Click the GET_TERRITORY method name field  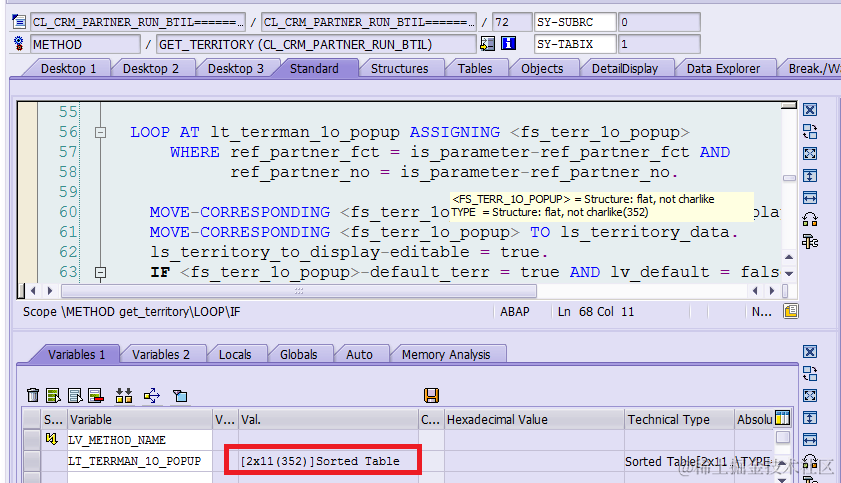[x=316, y=44]
